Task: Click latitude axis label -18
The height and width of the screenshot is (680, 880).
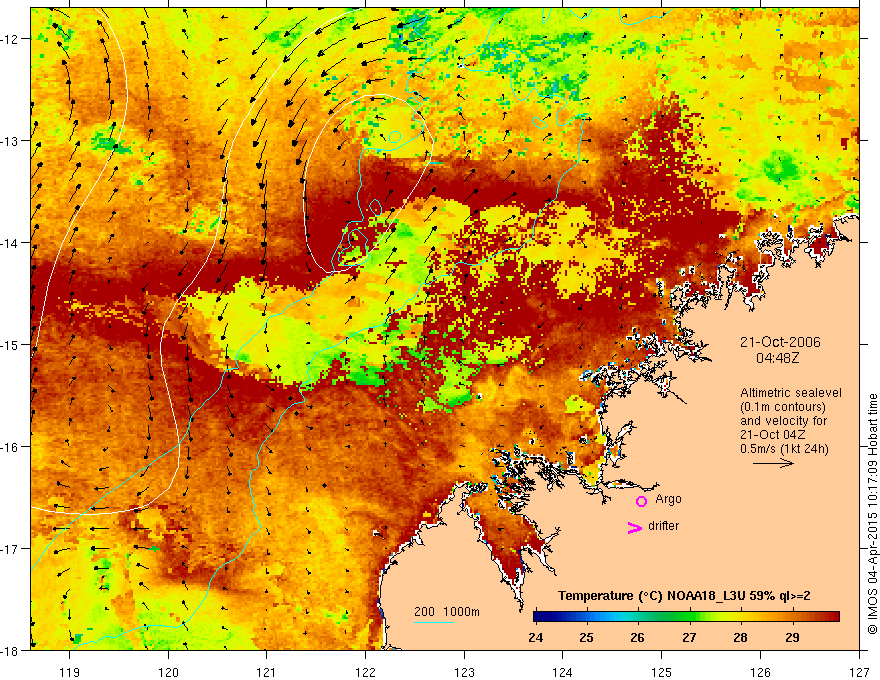Action: (x=8, y=651)
